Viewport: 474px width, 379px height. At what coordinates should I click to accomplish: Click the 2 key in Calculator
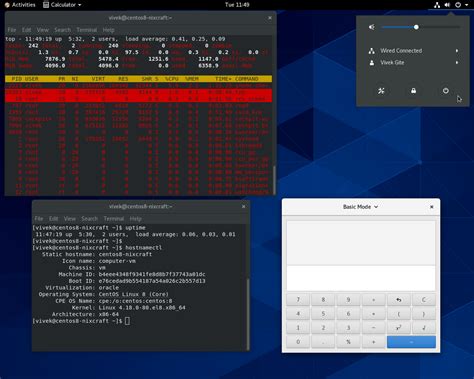323,328
